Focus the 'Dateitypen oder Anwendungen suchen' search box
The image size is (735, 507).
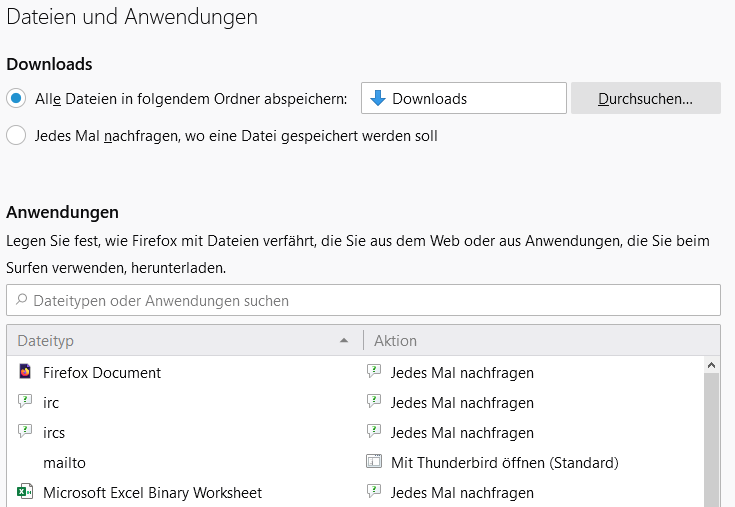click(x=363, y=300)
